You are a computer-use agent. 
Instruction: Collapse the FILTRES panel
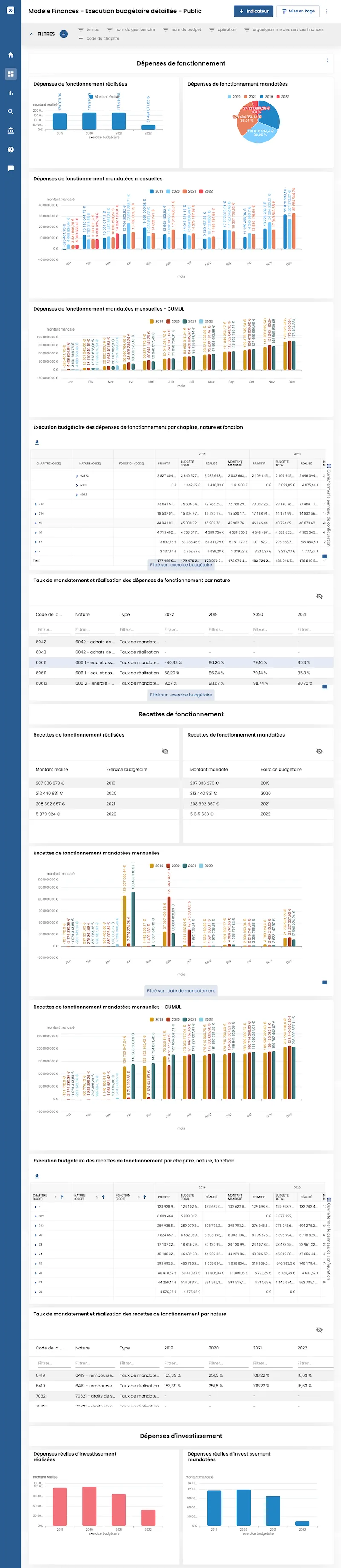[32, 34]
